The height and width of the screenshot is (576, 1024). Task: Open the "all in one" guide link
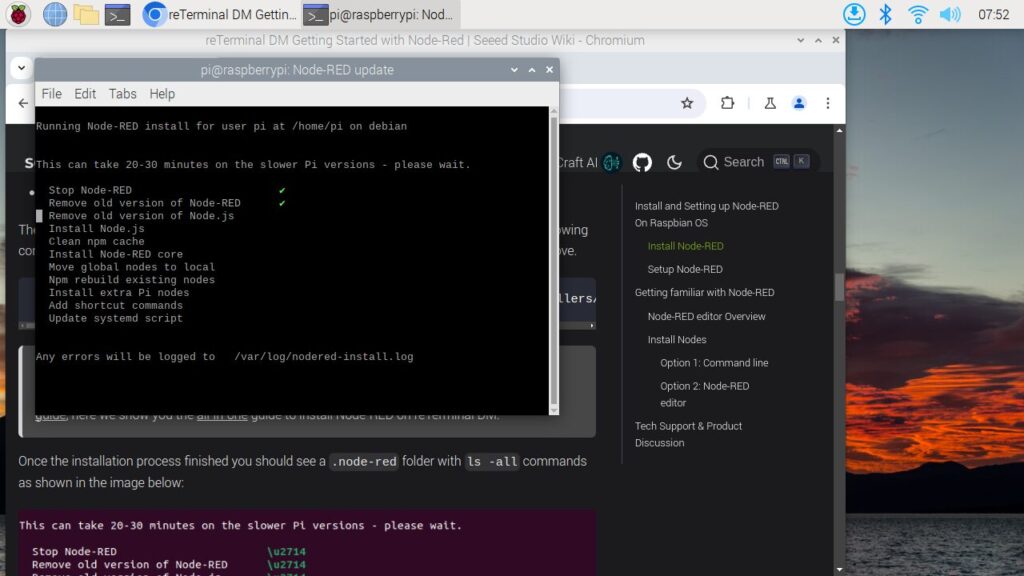[x=222, y=416]
